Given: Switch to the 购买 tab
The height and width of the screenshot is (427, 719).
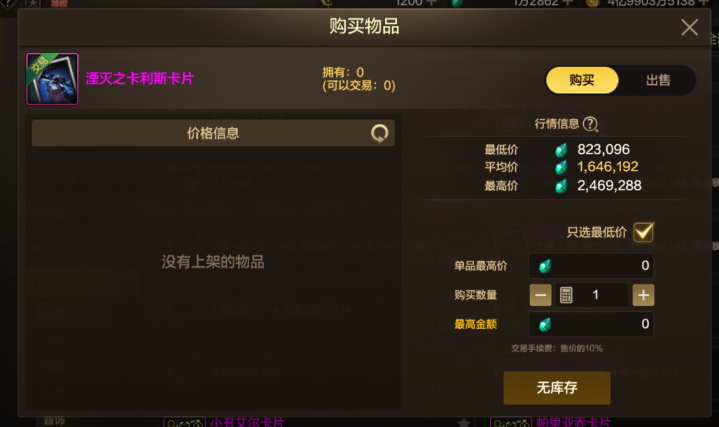Looking at the screenshot, I should (x=582, y=80).
